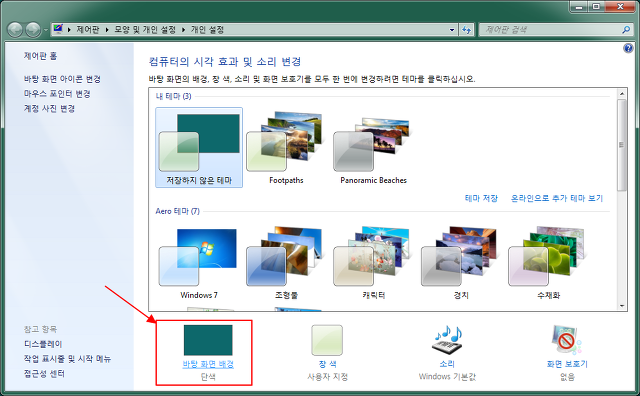Click the search magnifier icon

tap(626, 29)
